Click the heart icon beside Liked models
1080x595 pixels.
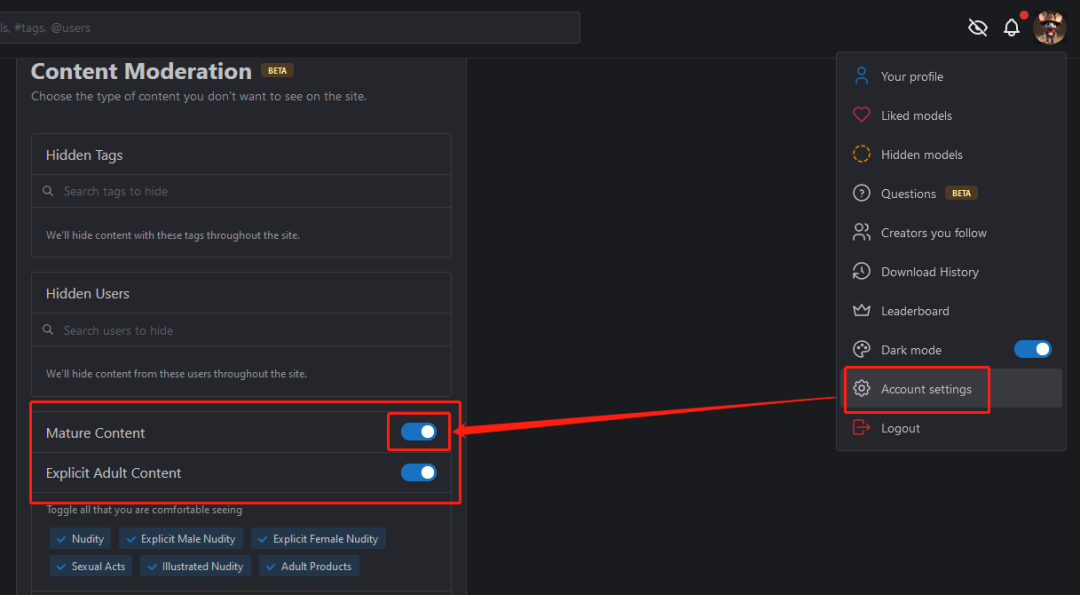click(861, 115)
